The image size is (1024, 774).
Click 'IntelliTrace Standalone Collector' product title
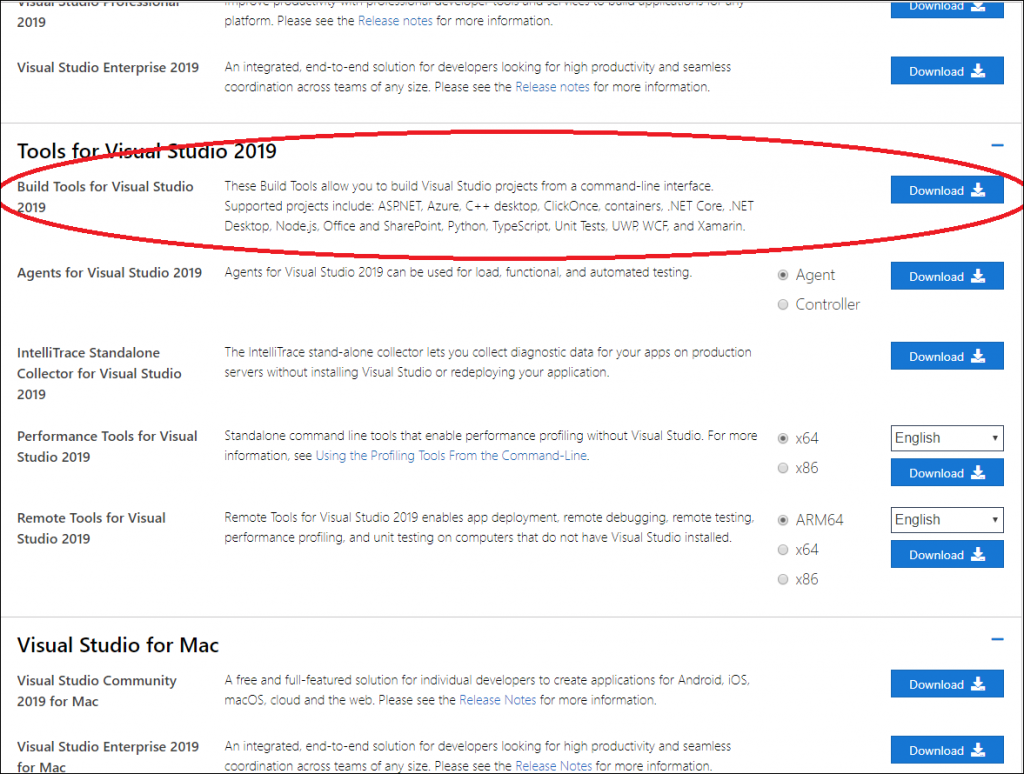tap(99, 373)
